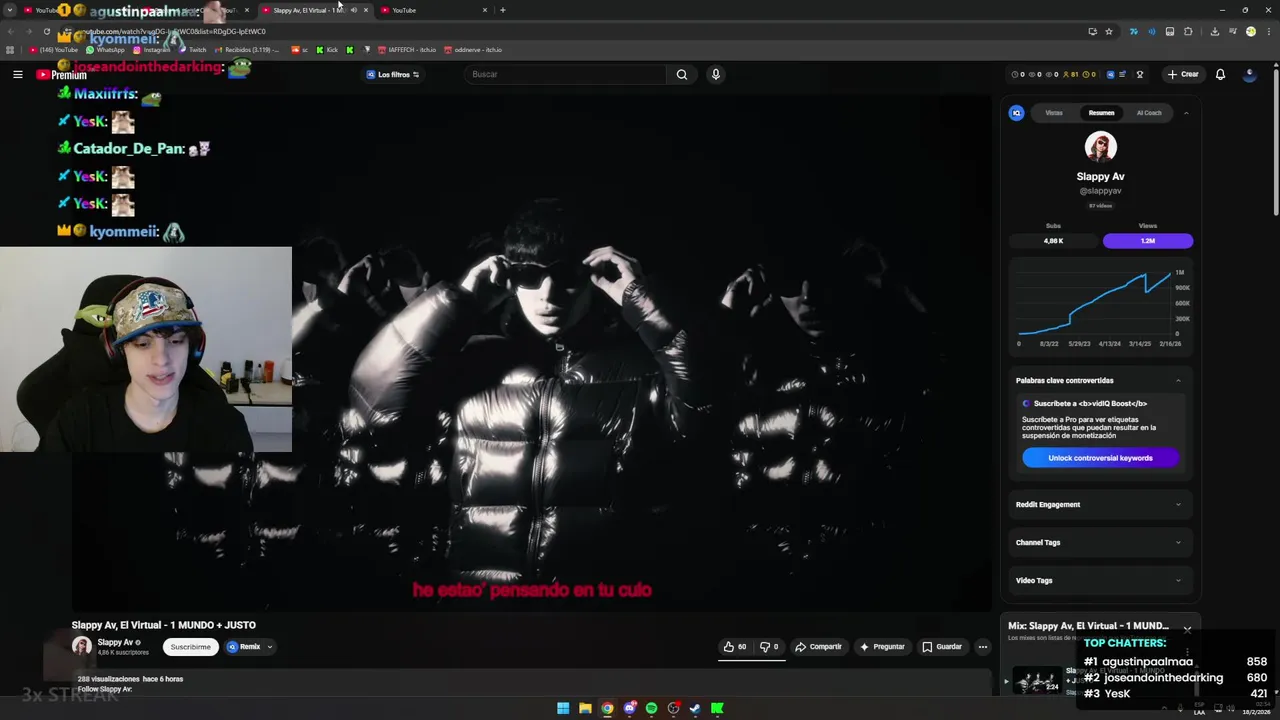Like the video with thumbs up

tap(735, 647)
